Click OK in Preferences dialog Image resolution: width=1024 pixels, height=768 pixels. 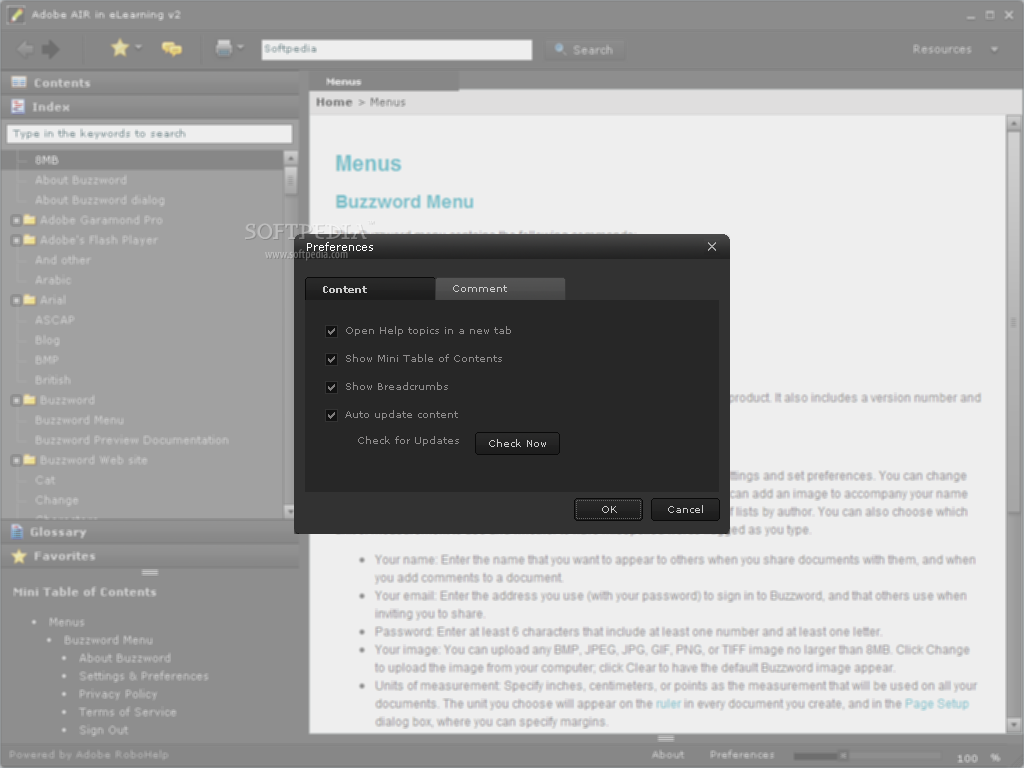pyautogui.click(x=609, y=509)
